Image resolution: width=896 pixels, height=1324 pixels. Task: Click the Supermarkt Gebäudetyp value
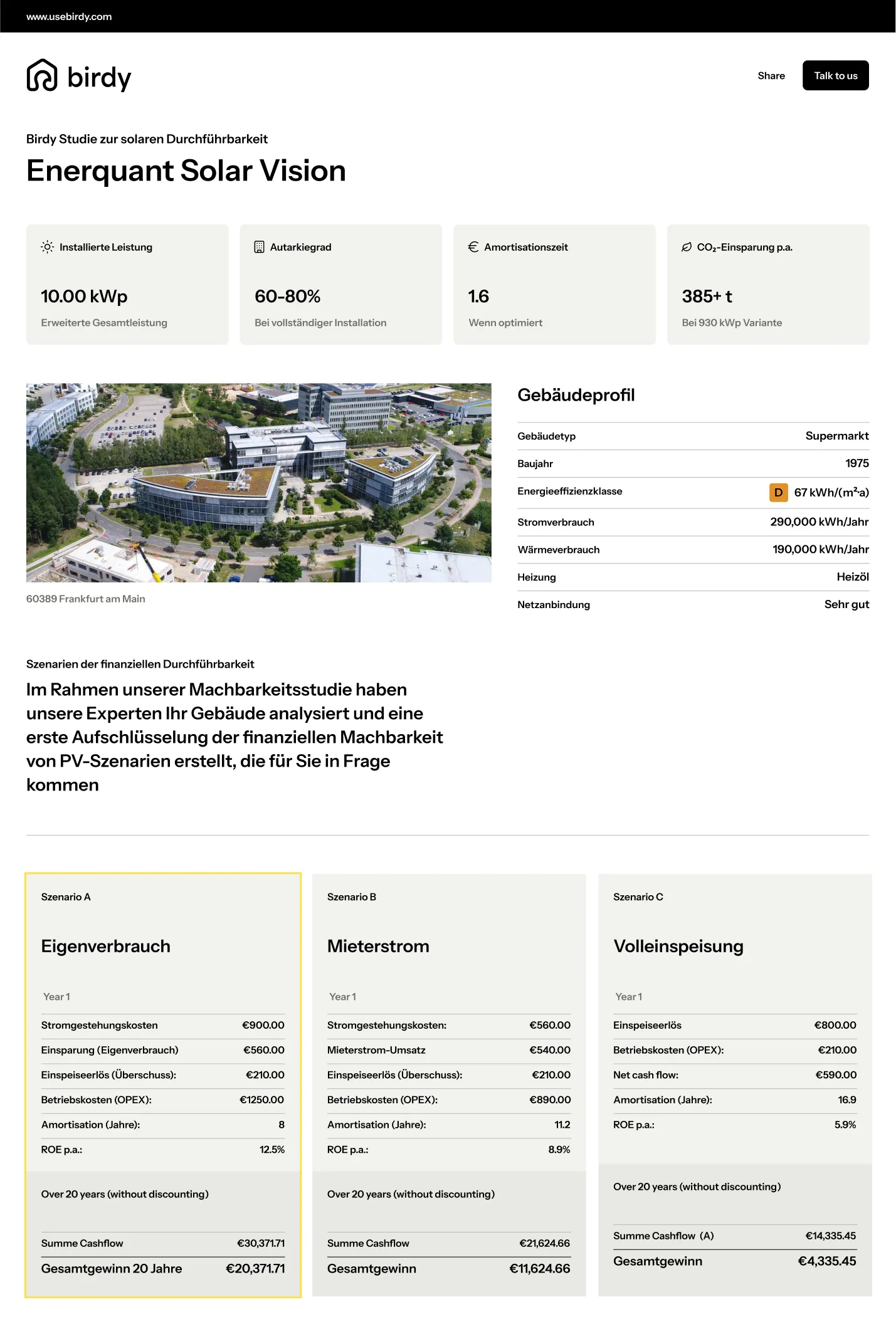(x=837, y=436)
